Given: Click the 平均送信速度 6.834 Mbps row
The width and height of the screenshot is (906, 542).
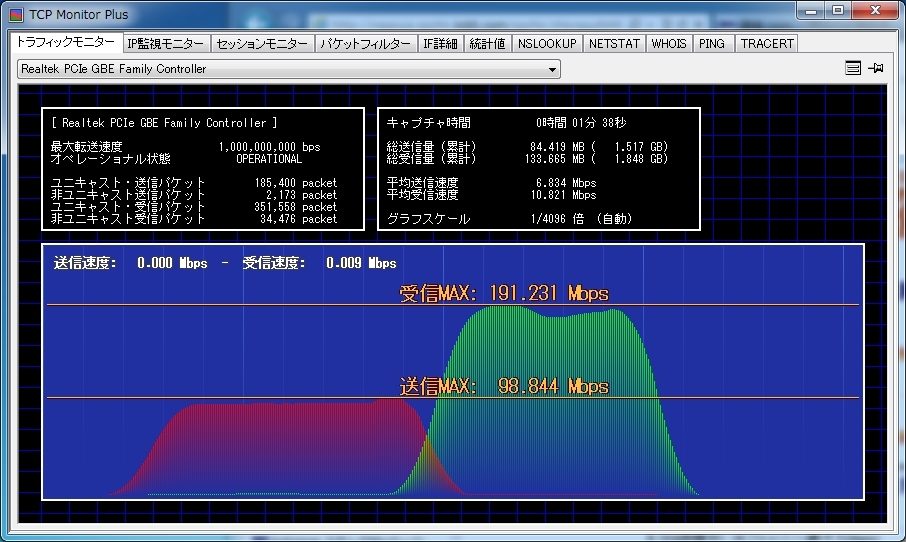Looking at the screenshot, I should coord(491,183).
